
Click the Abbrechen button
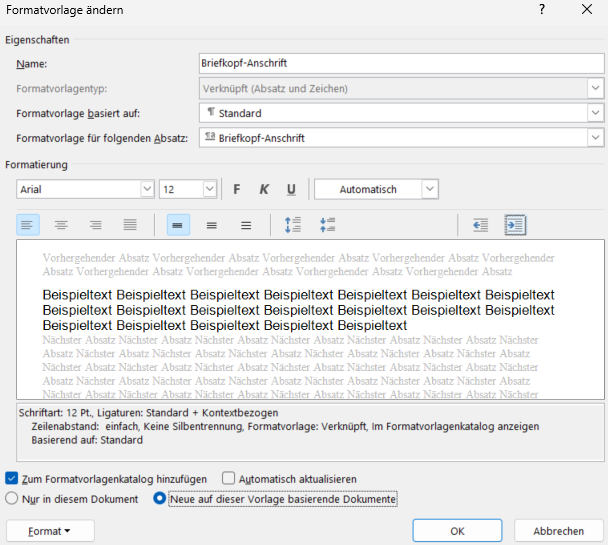[558, 531]
